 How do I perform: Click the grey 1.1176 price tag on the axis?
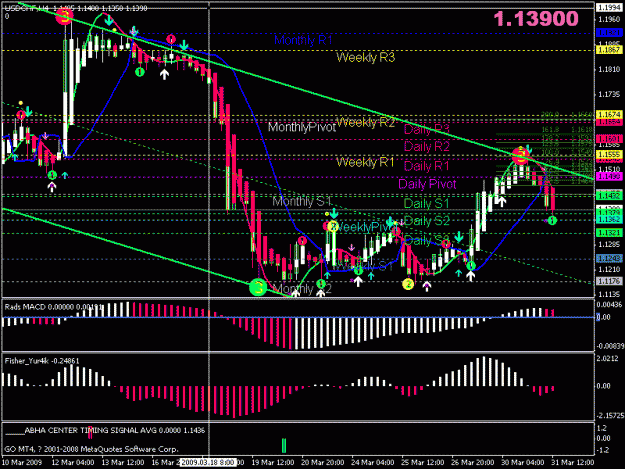point(609,281)
